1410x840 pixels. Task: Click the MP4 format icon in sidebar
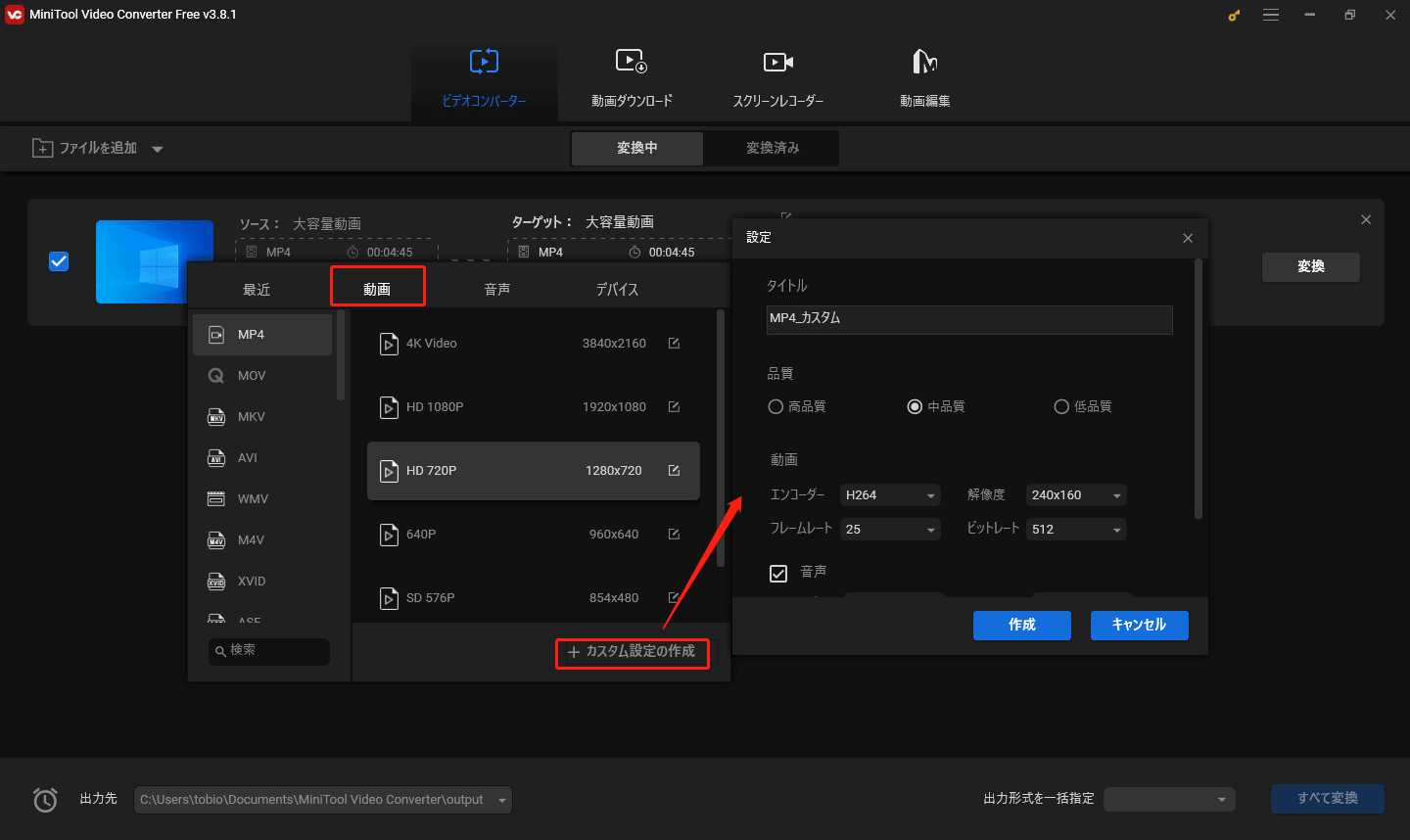click(216, 335)
